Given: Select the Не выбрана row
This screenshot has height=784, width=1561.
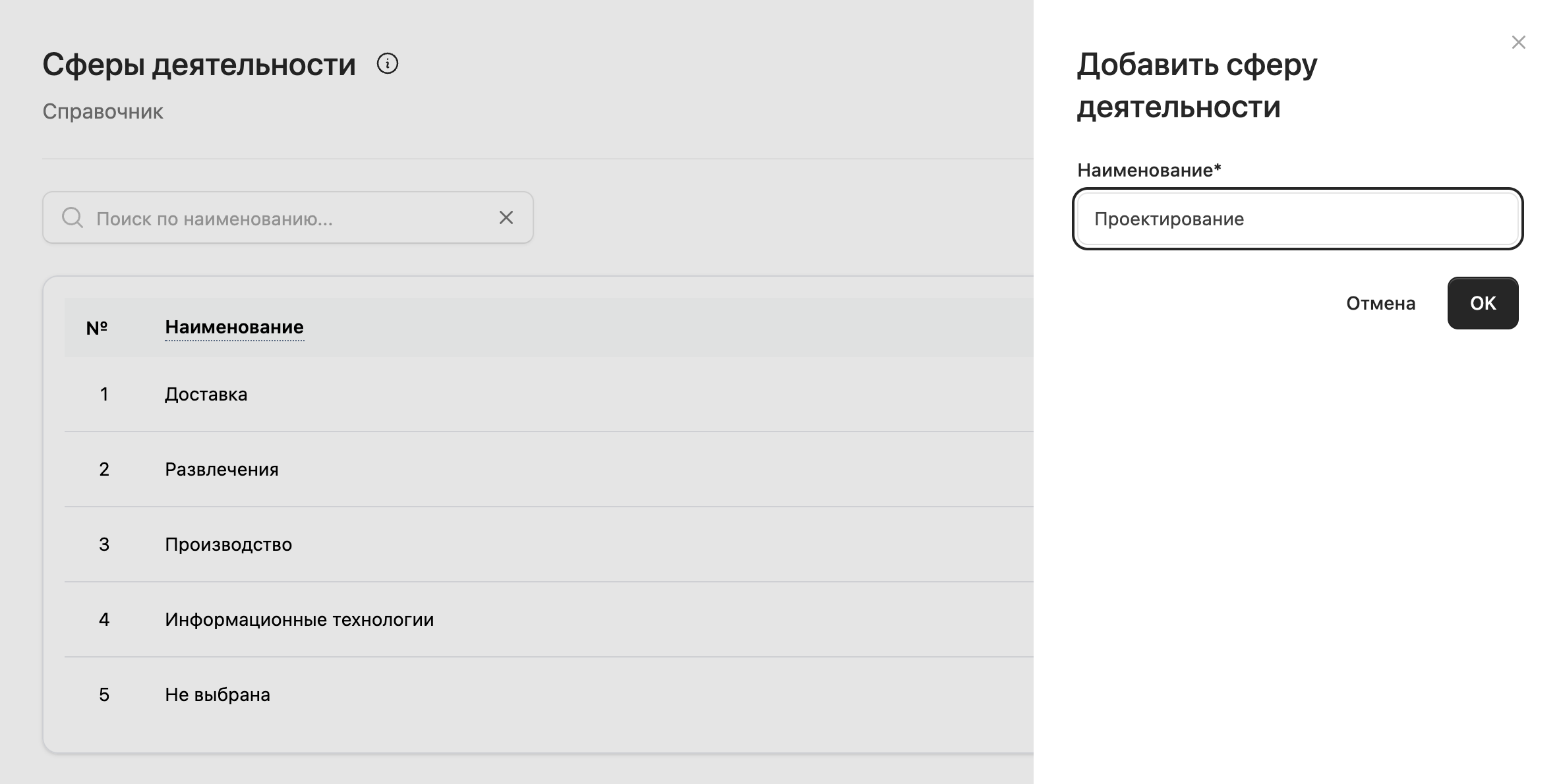Looking at the screenshot, I should (x=548, y=694).
